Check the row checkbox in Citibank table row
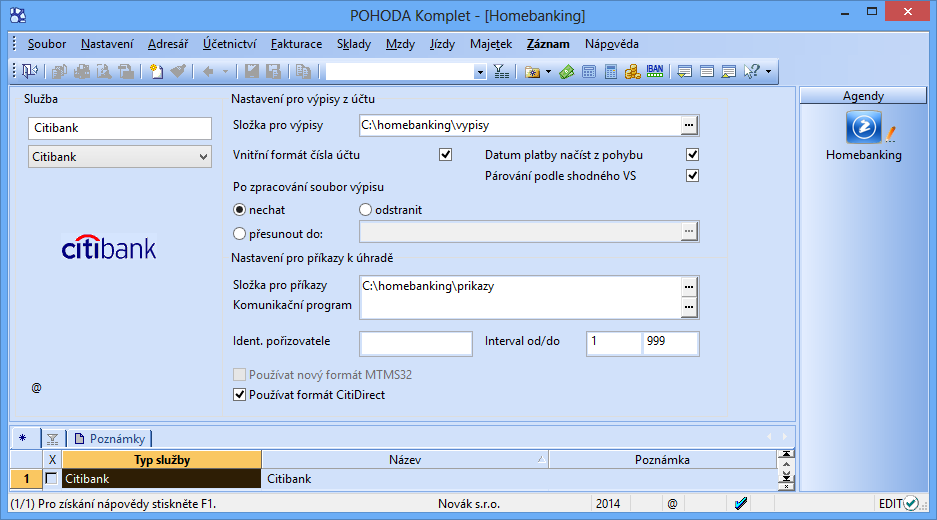937x520 pixels. (51, 479)
